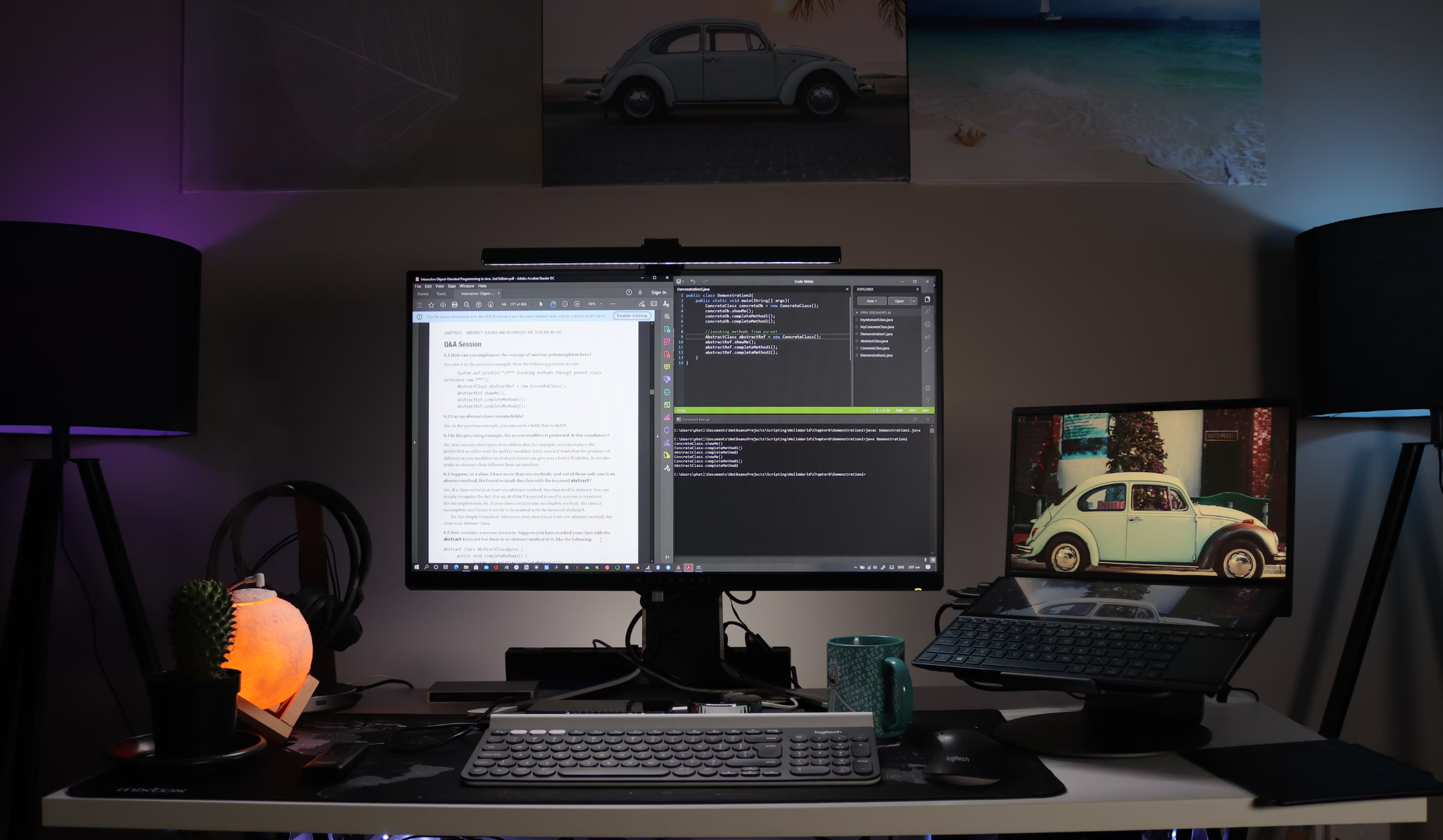1443x840 pixels.
Task: Go to next page using down arrow icon
Action: [x=490, y=305]
